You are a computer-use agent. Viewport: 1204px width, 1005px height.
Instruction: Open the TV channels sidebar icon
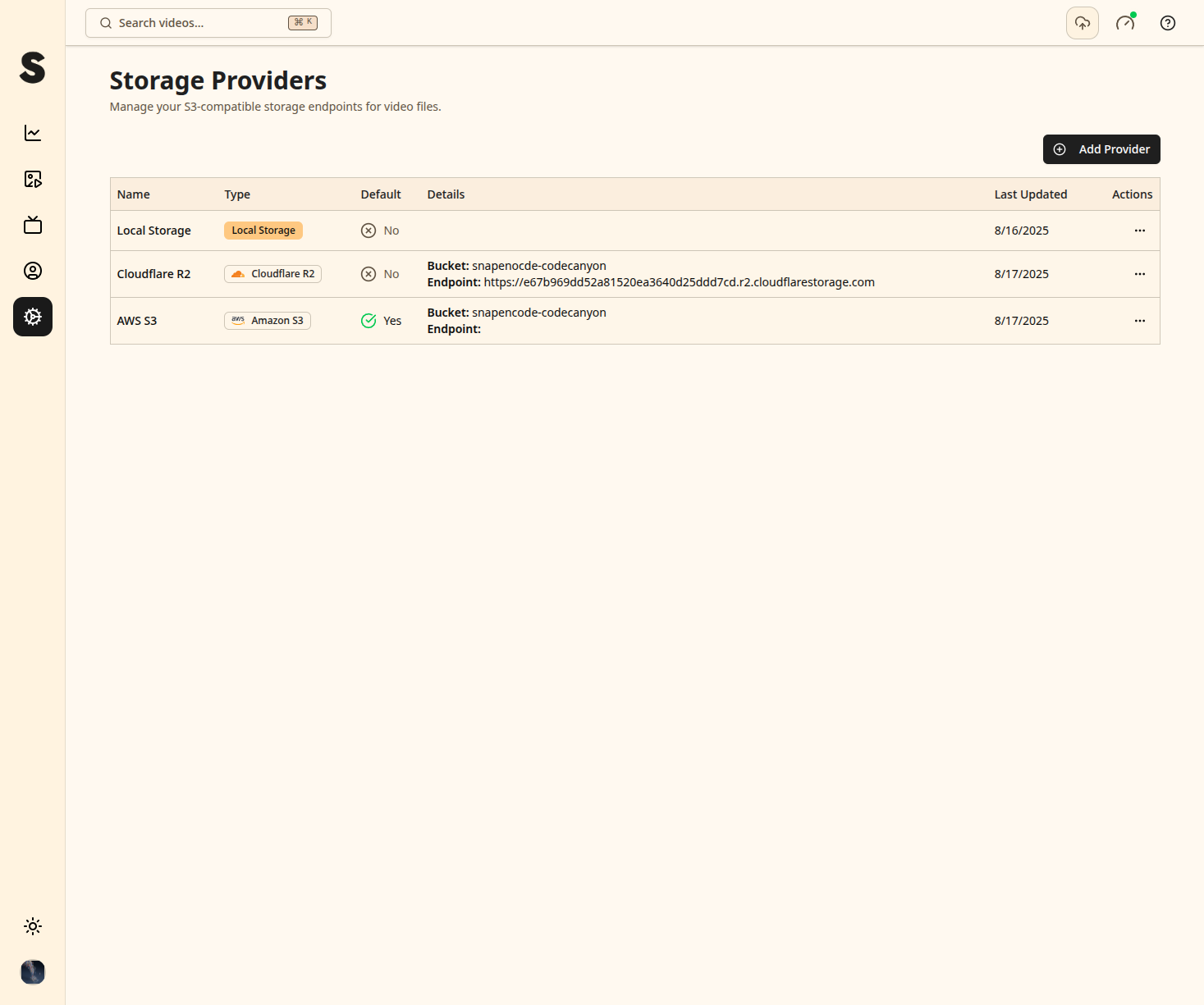[x=33, y=225]
